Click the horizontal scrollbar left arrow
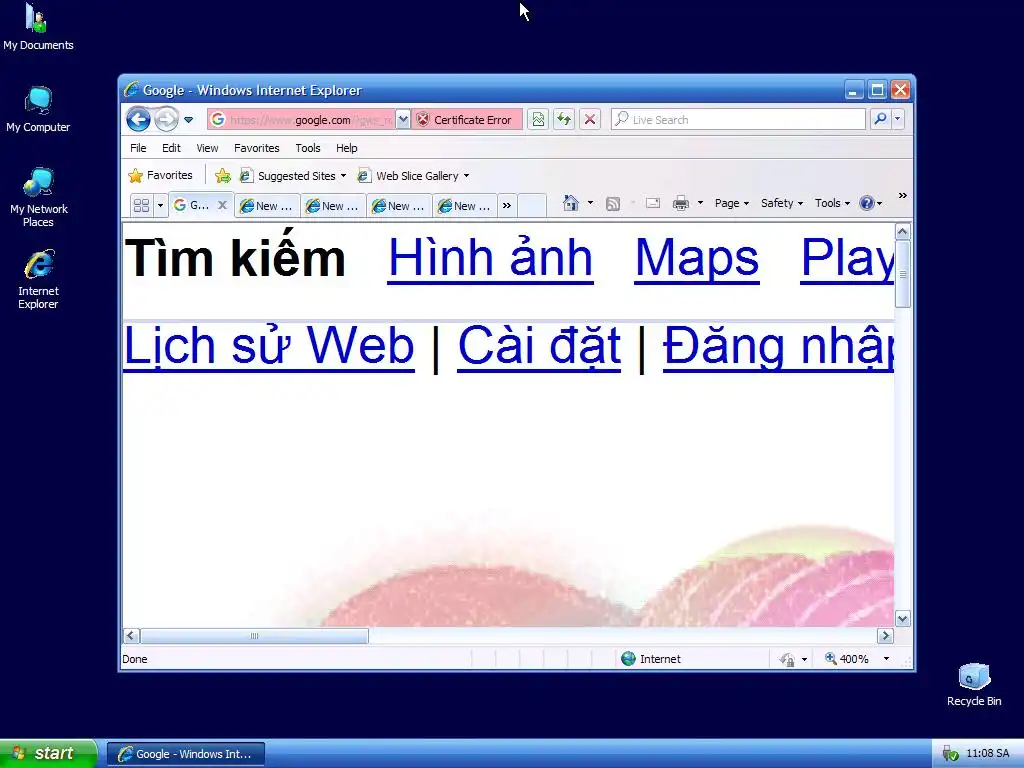The image size is (1024, 768). click(131, 635)
